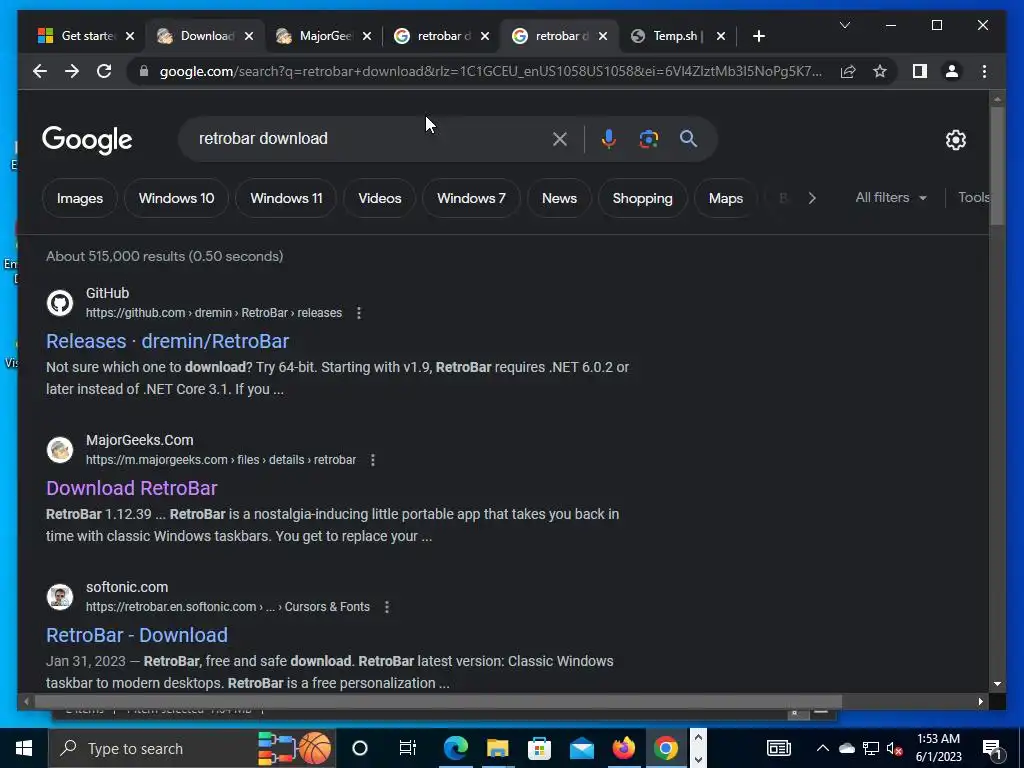The height and width of the screenshot is (768, 1024).
Task: Open Windows Start menu
Action: click(x=24, y=748)
